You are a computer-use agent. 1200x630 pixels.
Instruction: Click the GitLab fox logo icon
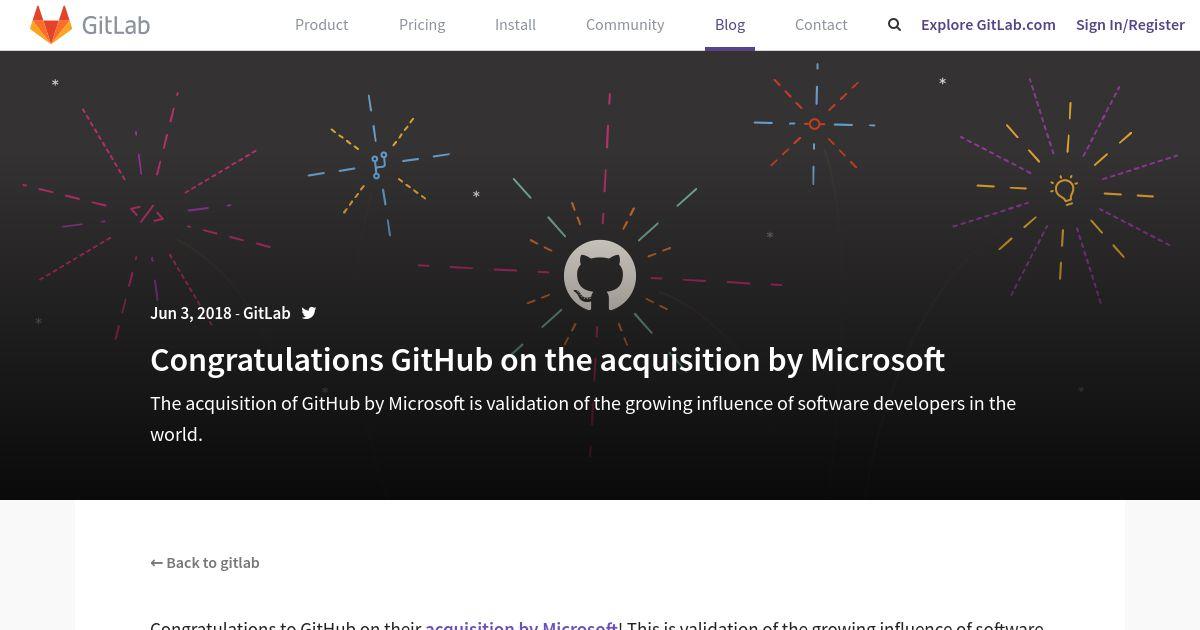[x=51, y=24]
